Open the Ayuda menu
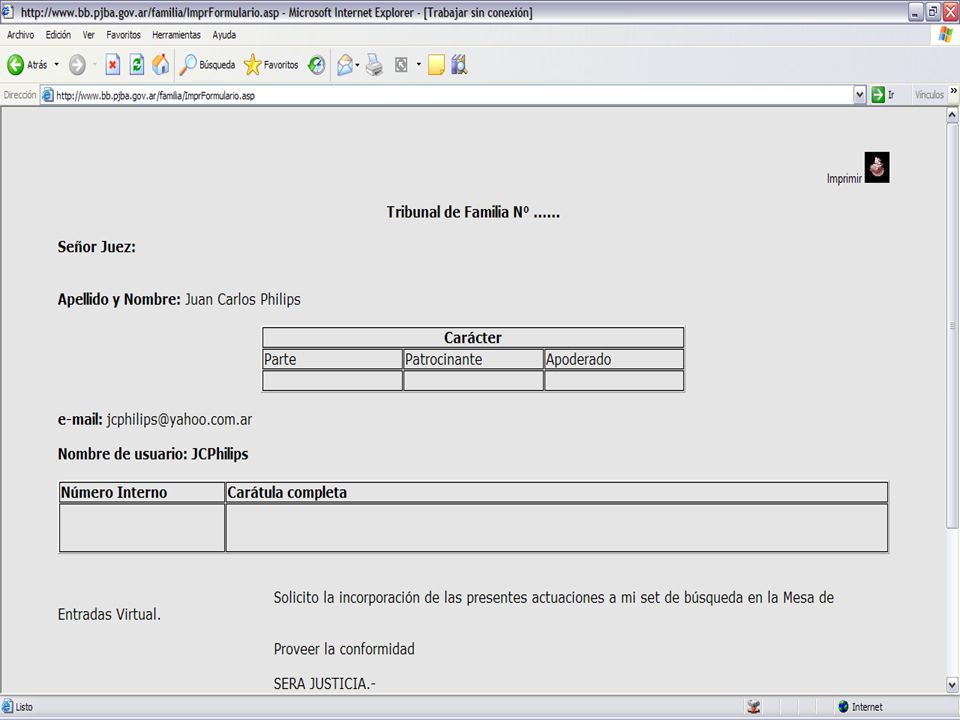Viewport: 960px width, 720px height. (224, 35)
